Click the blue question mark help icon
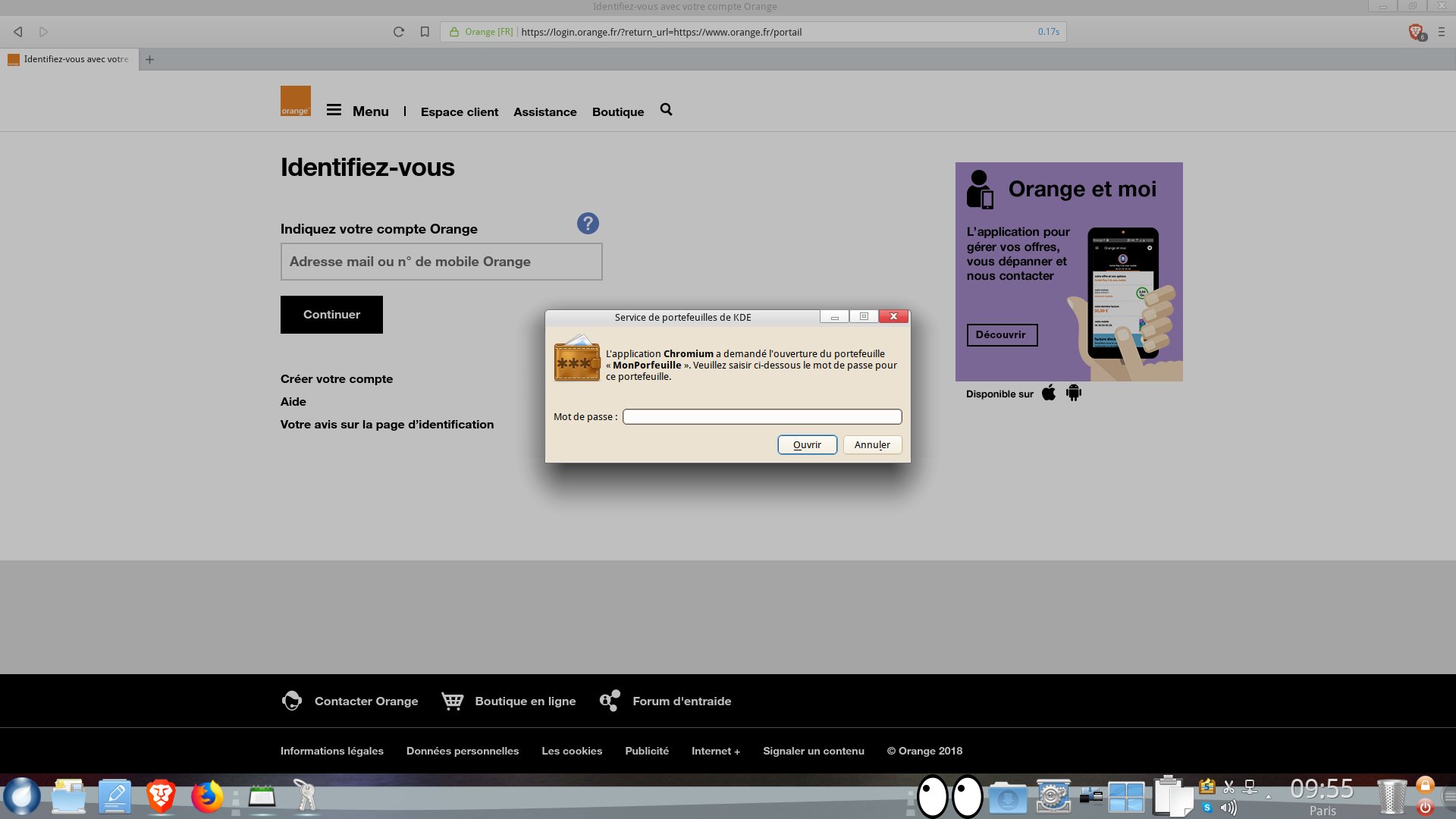This screenshot has width=1456, height=819. coord(588,224)
